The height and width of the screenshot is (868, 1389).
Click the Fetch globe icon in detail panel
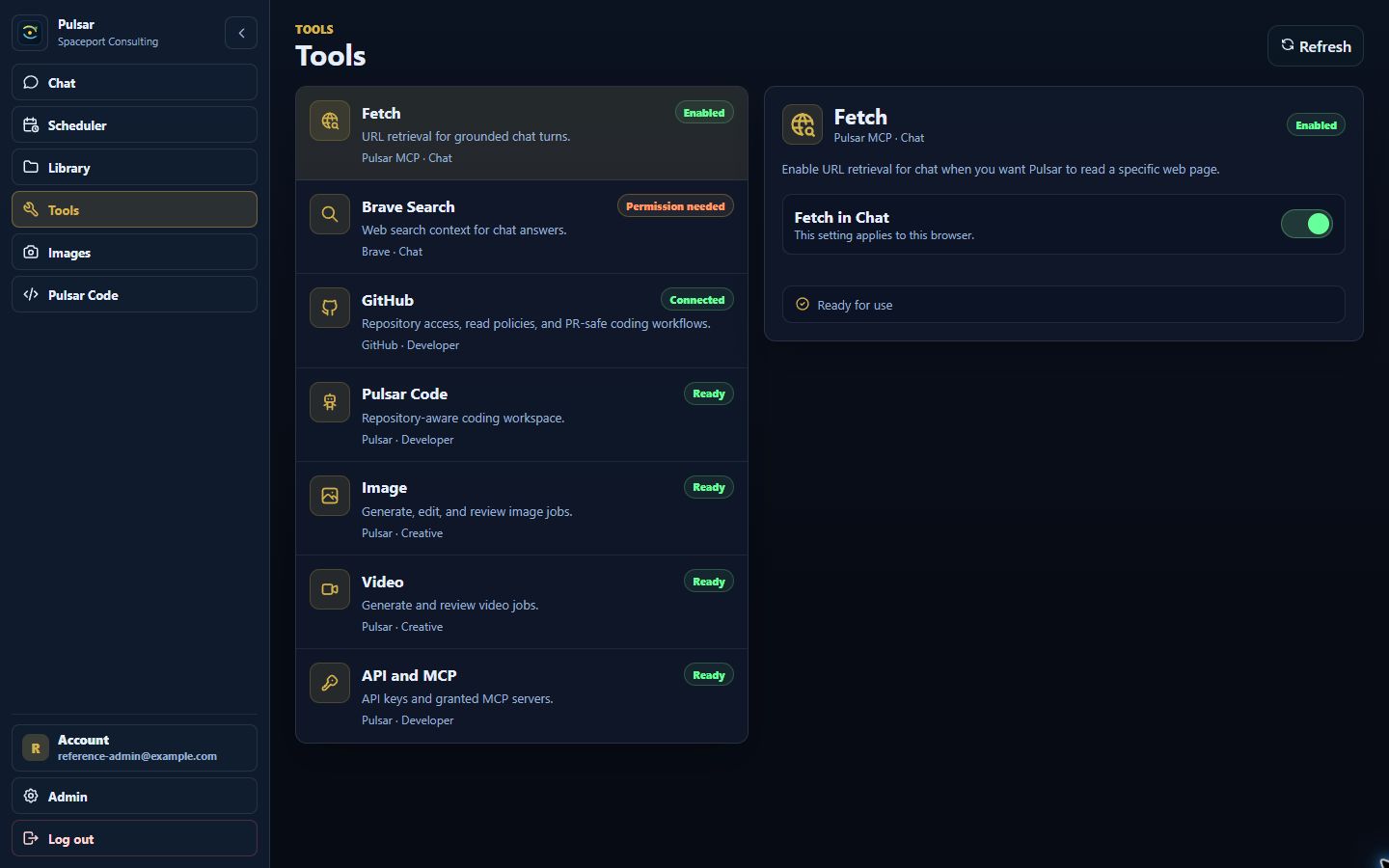pos(803,124)
